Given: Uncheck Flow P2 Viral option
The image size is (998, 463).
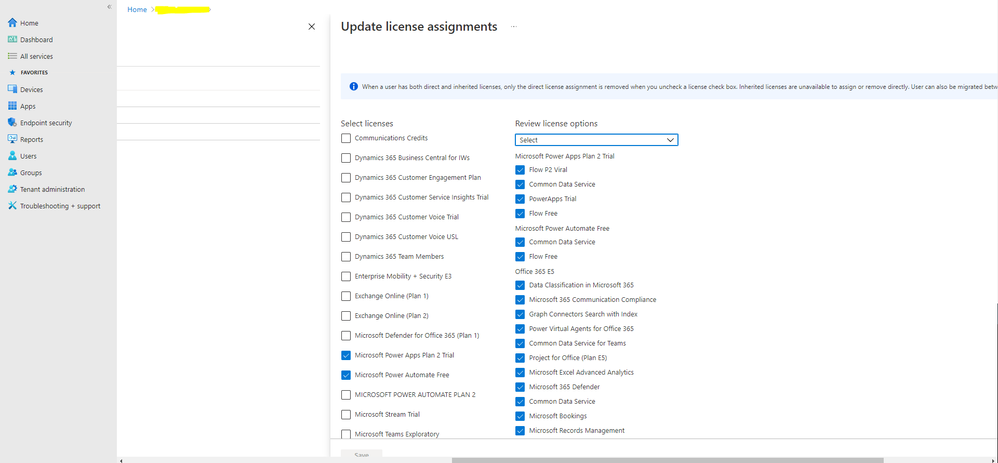Looking at the screenshot, I should [x=520, y=170].
